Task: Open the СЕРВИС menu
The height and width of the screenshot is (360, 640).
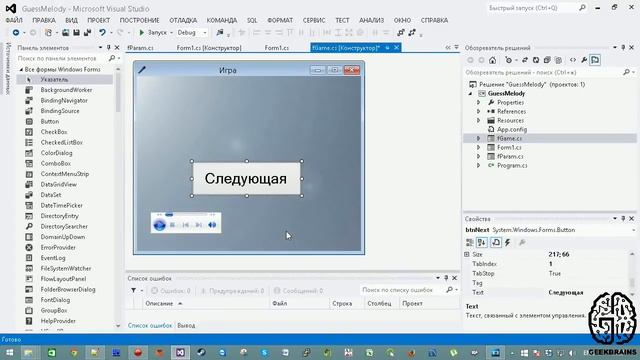Action: [x=314, y=20]
